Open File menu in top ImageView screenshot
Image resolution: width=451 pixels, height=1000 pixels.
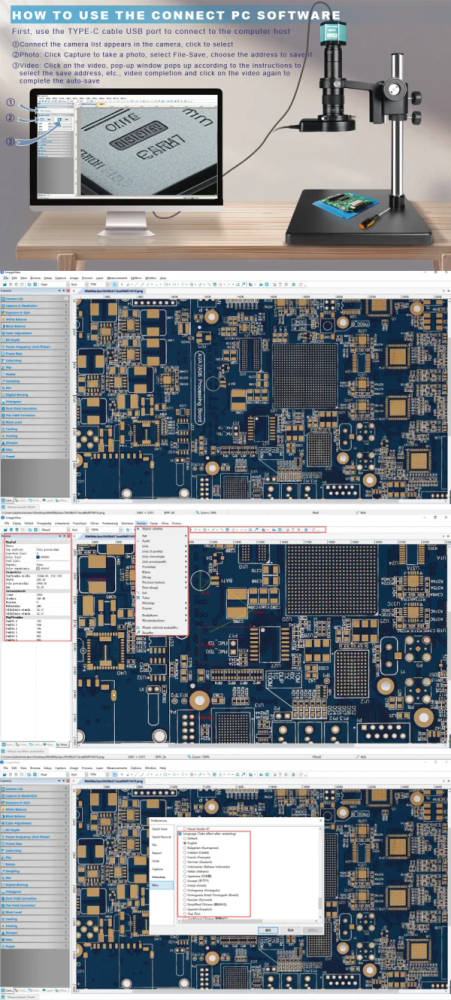tap(6, 278)
